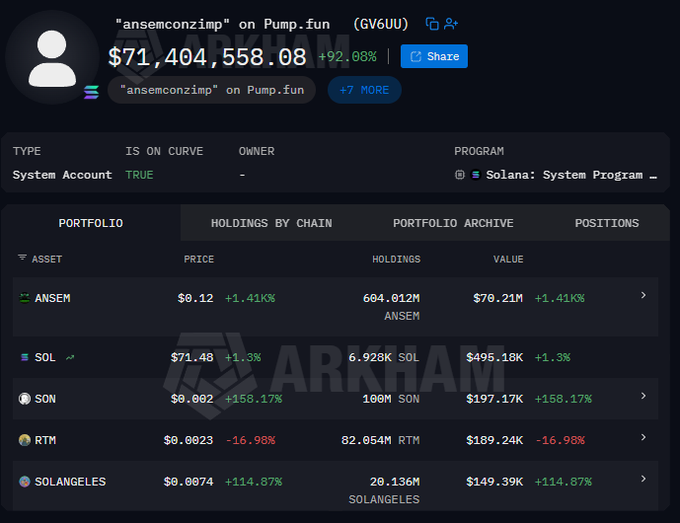
Task: Click the SOLANGELES asset name
Action: (70, 481)
